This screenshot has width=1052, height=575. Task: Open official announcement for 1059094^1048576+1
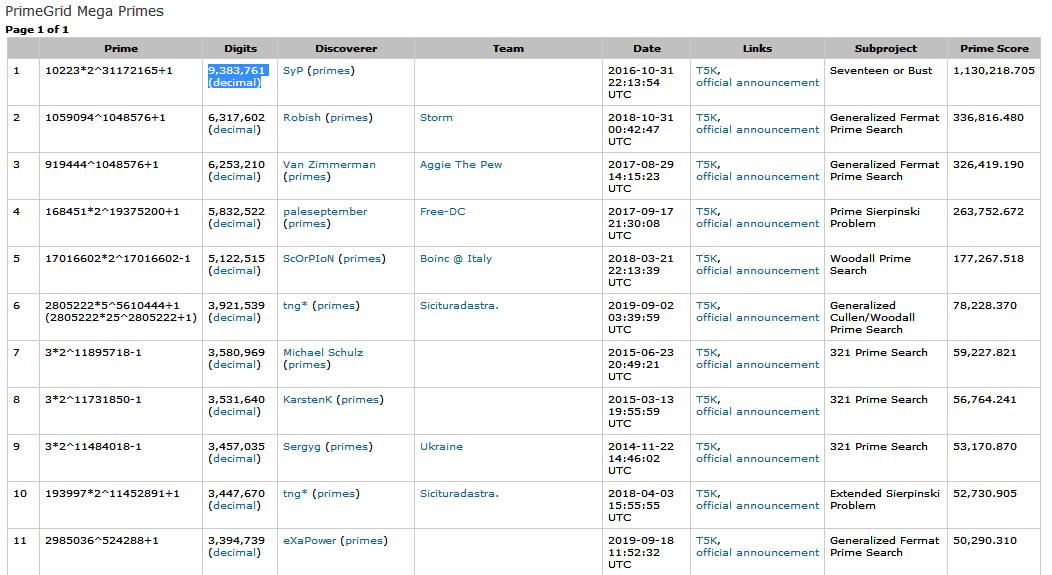pyautogui.click(x=757, y=130)
